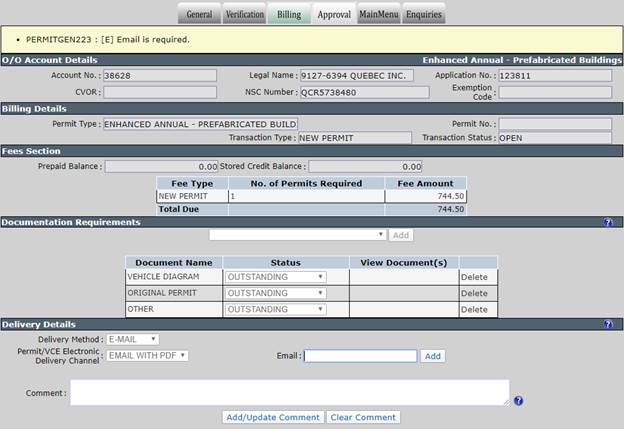Click the help icon beside Comment box
The width and height of the screenshot is (624, 429).
518,401
